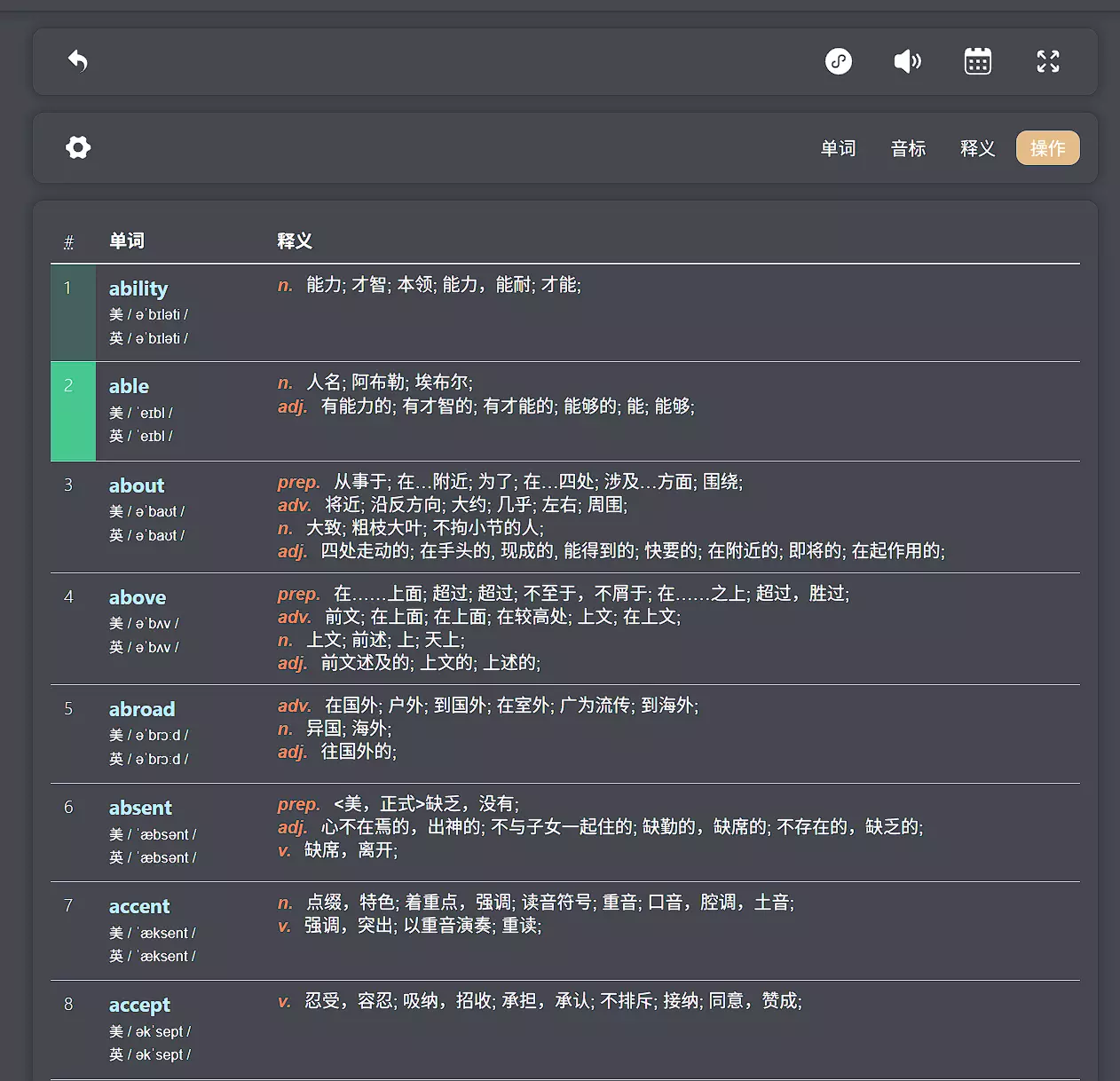Open settings via the gear icon
The width and height of the screenshot is (1120, 1081).
(x=78, y=147)
